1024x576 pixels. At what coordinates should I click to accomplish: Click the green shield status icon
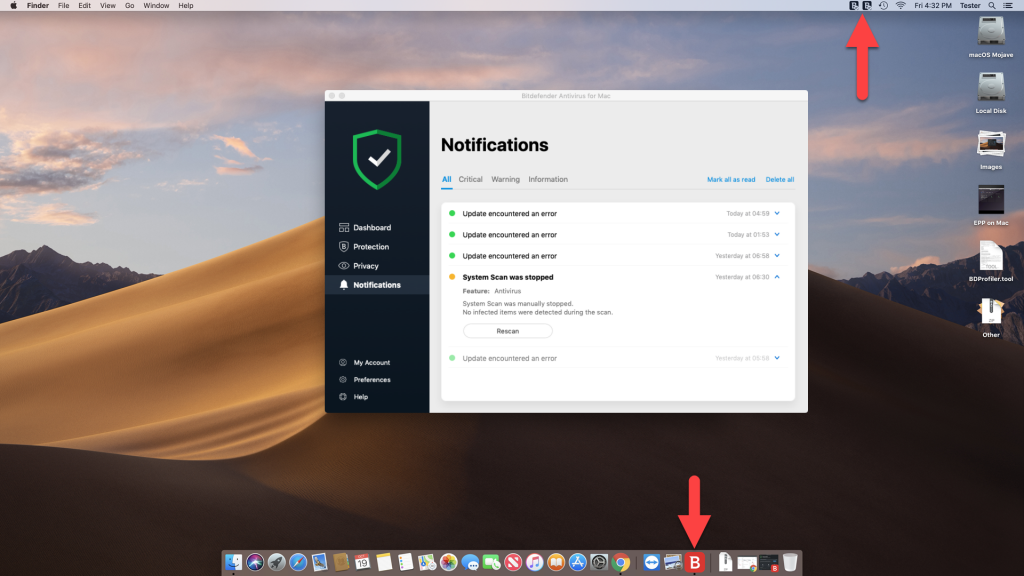377,159
